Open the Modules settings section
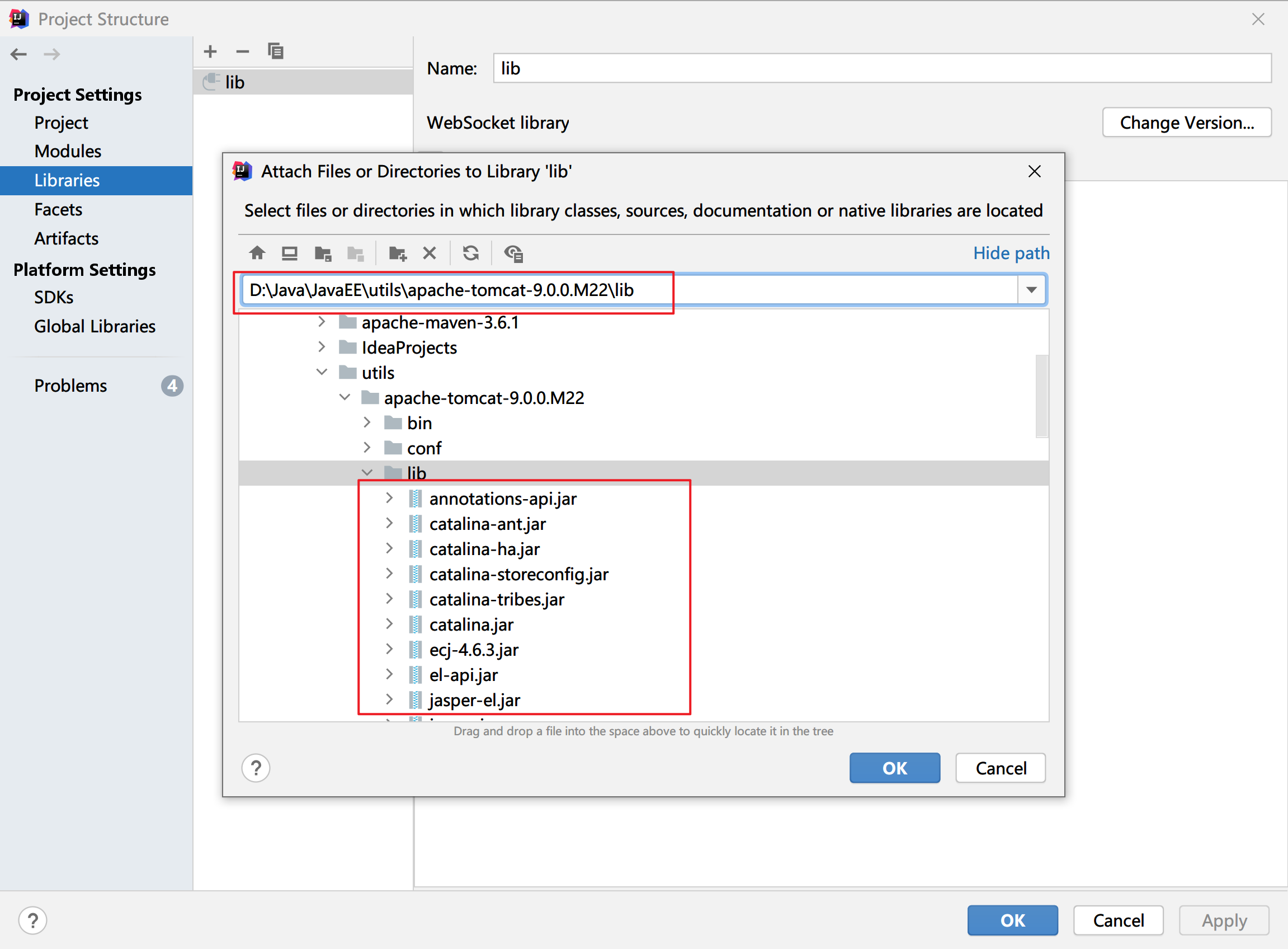1288x949 pixels. 68,151
